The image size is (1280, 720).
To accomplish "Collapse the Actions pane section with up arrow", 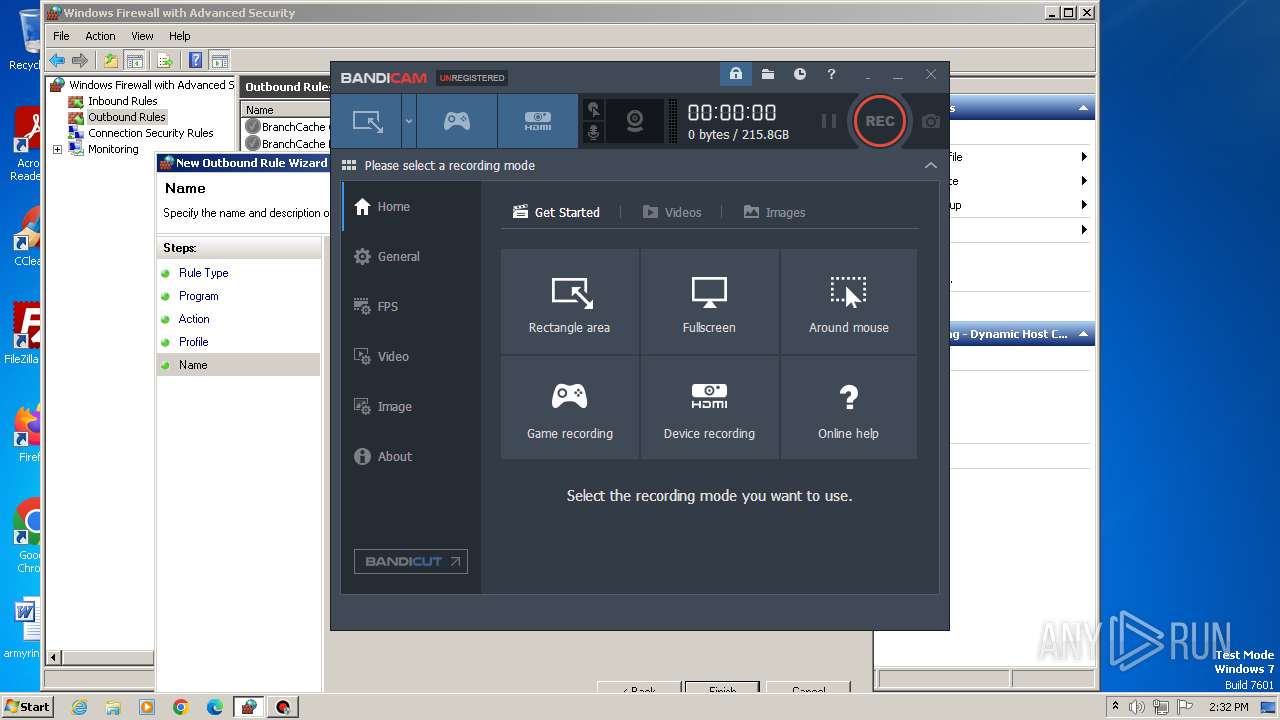I will [1082, 108].
